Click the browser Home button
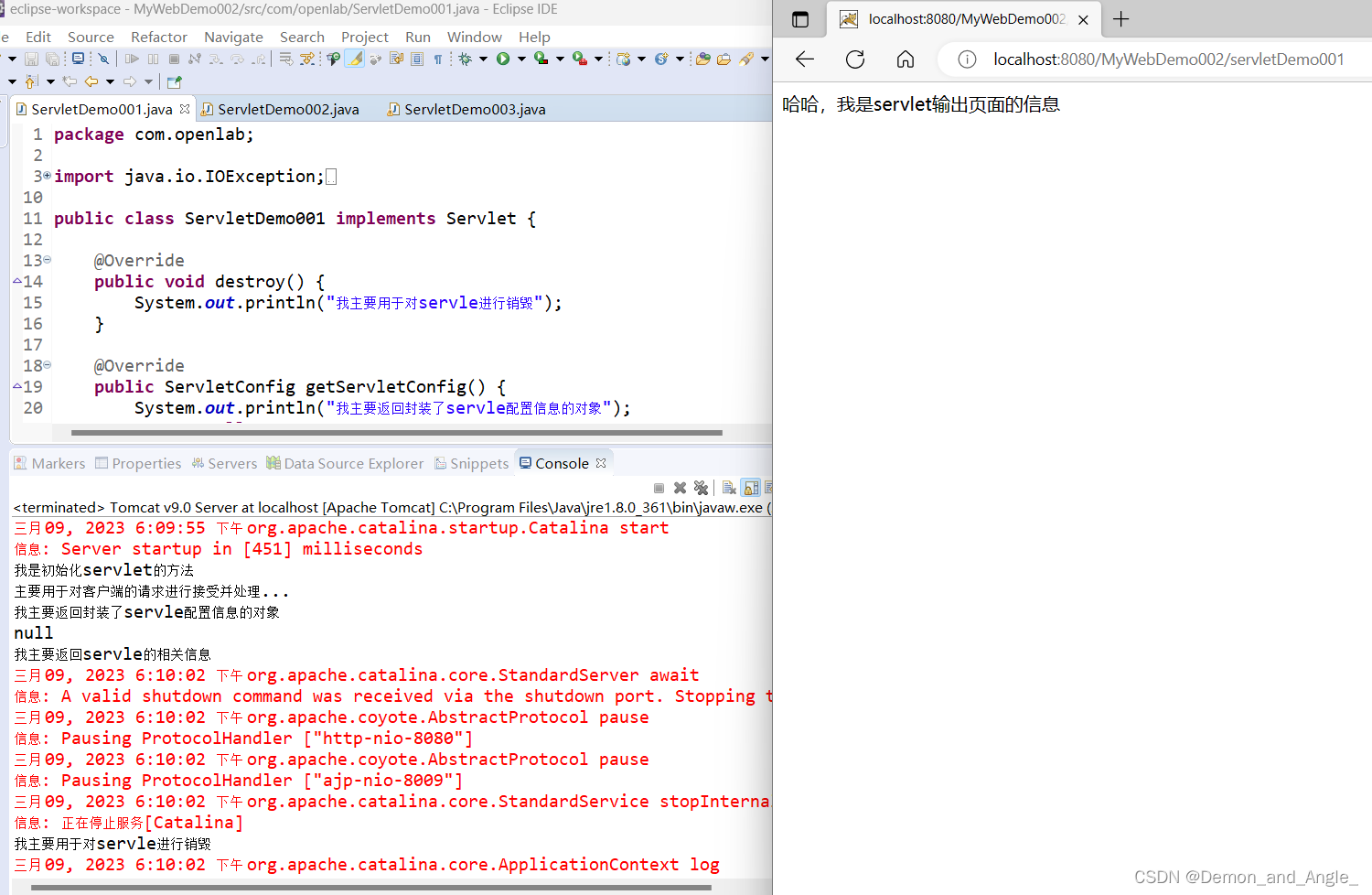The height and width of the screenshot is (895, 1372). click(906, 59)
